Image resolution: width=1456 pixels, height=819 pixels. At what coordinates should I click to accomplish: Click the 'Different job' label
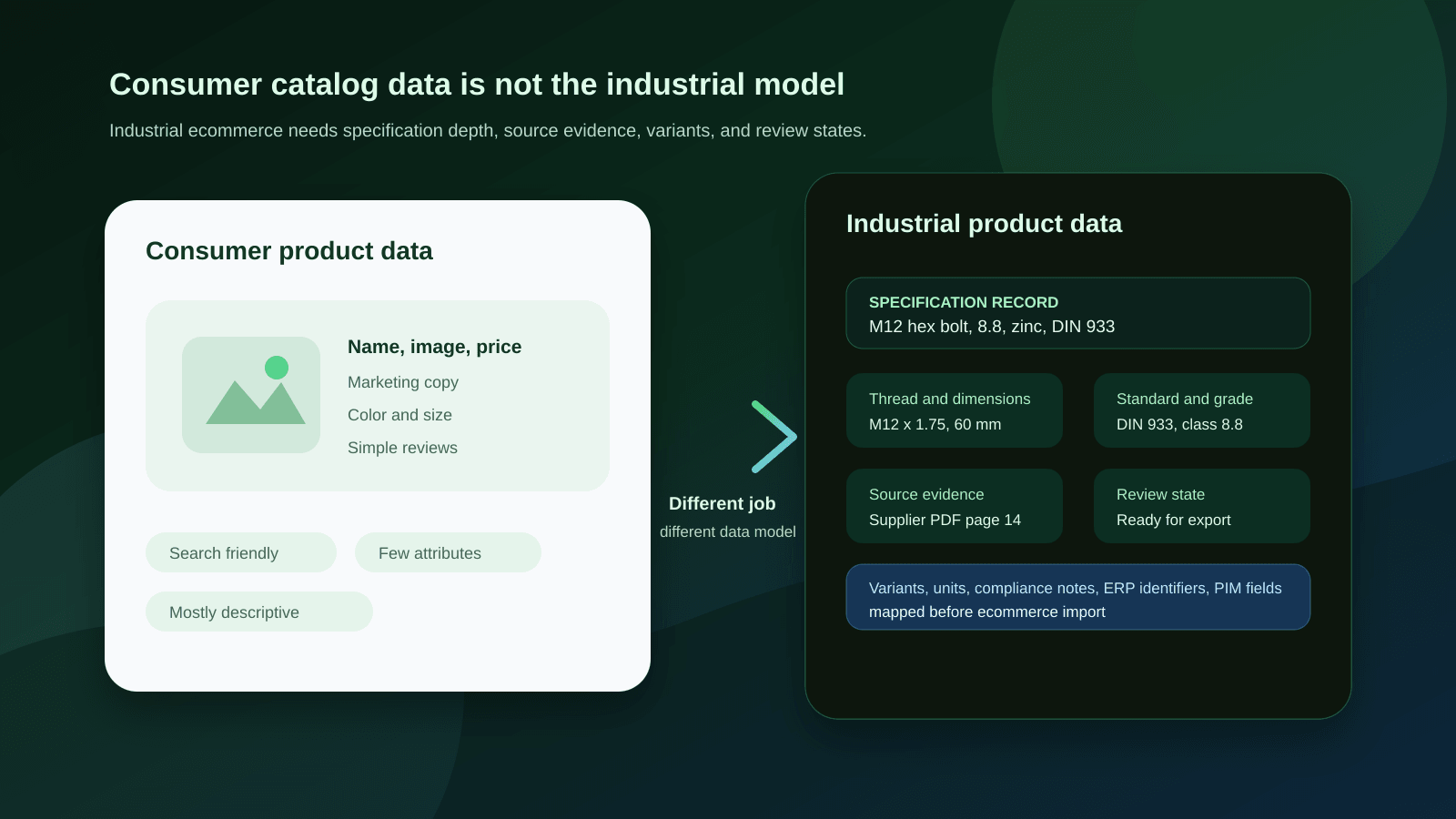[723, 503]
